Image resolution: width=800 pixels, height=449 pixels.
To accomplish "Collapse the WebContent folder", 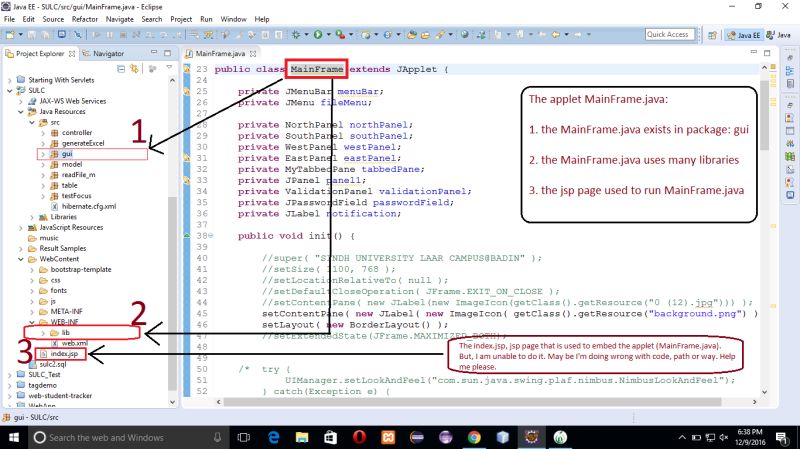I will pos(21,259).
